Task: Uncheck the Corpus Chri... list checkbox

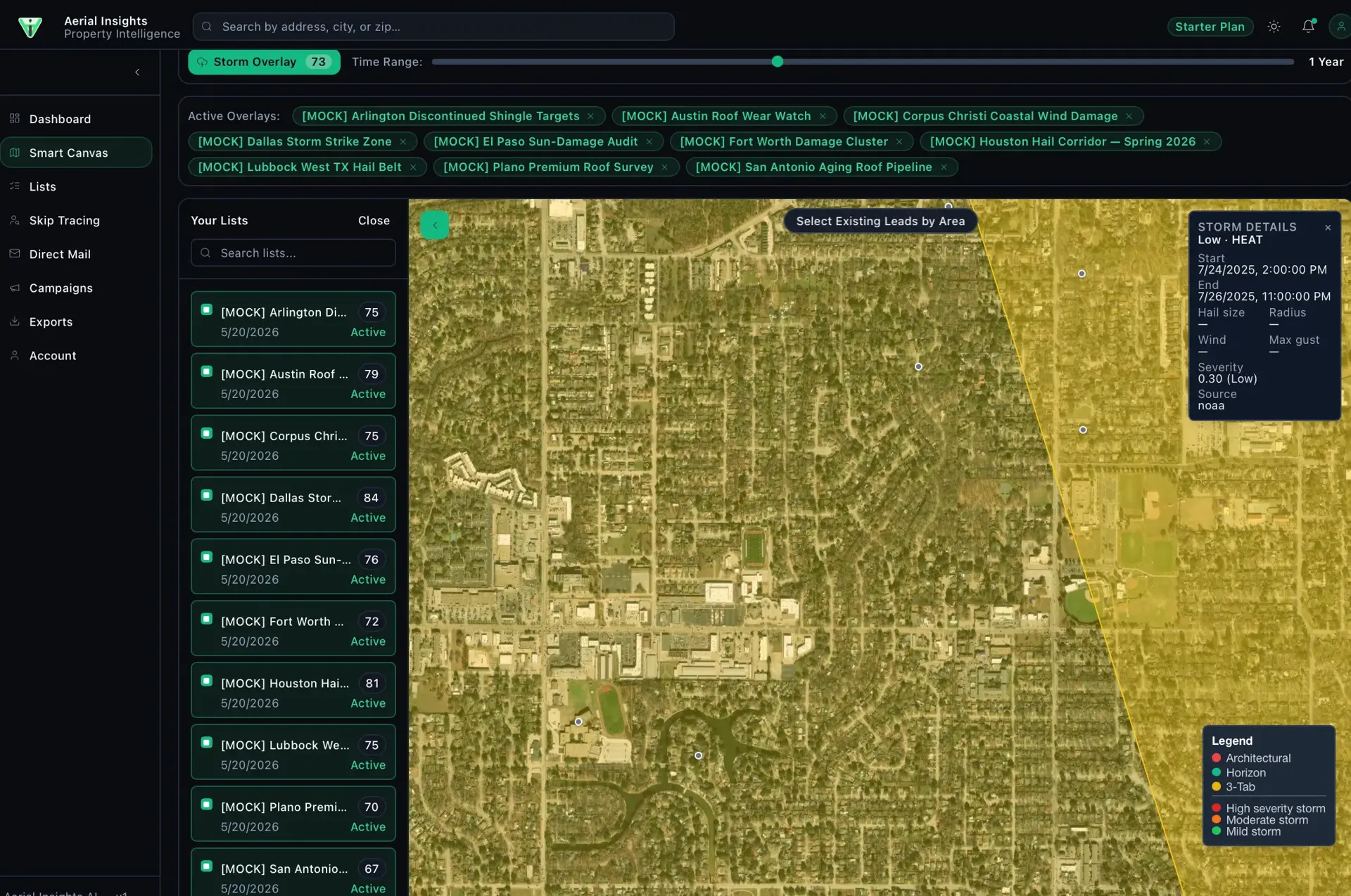Action: tap(207, 433)
